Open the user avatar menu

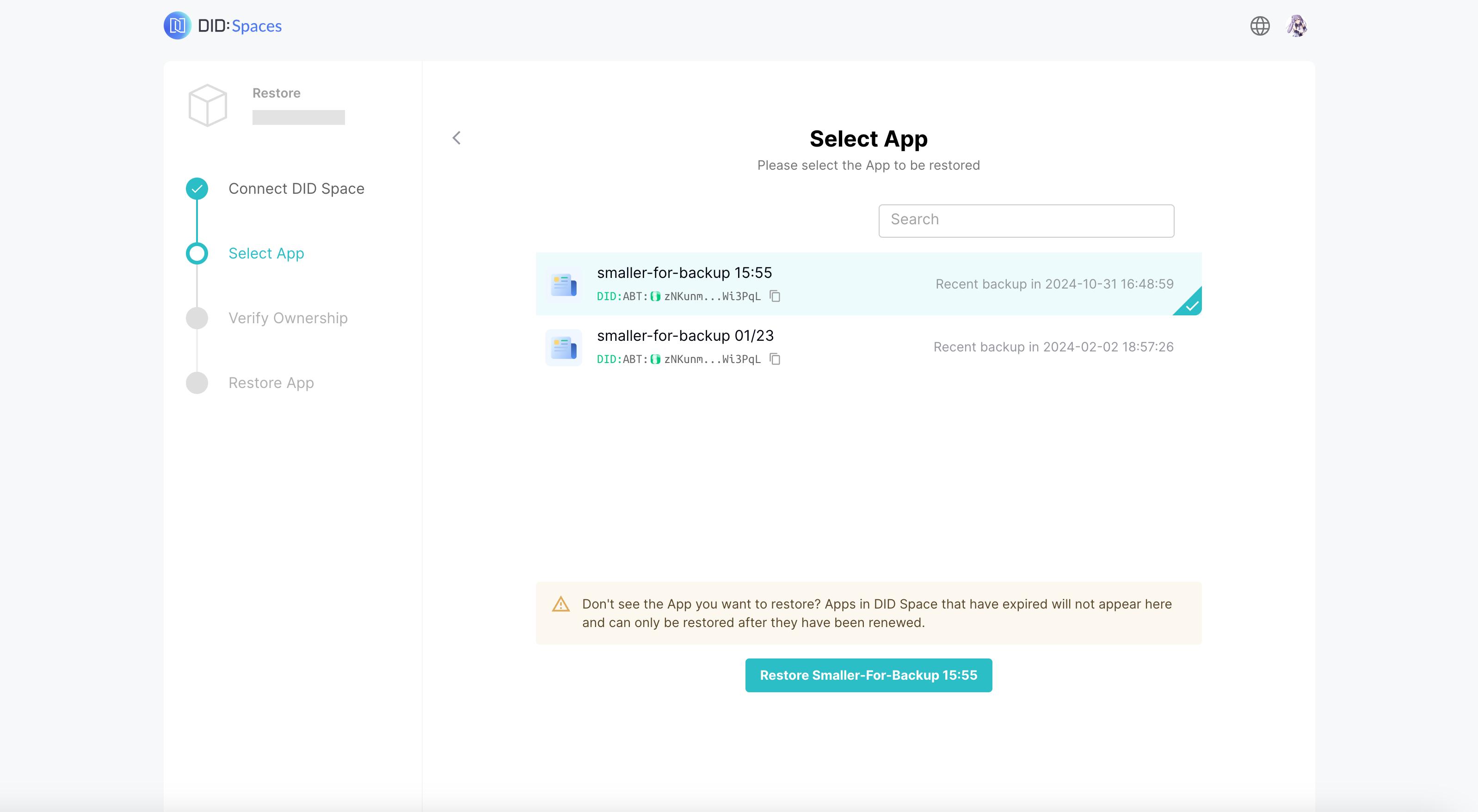(x=1297, y=26)
